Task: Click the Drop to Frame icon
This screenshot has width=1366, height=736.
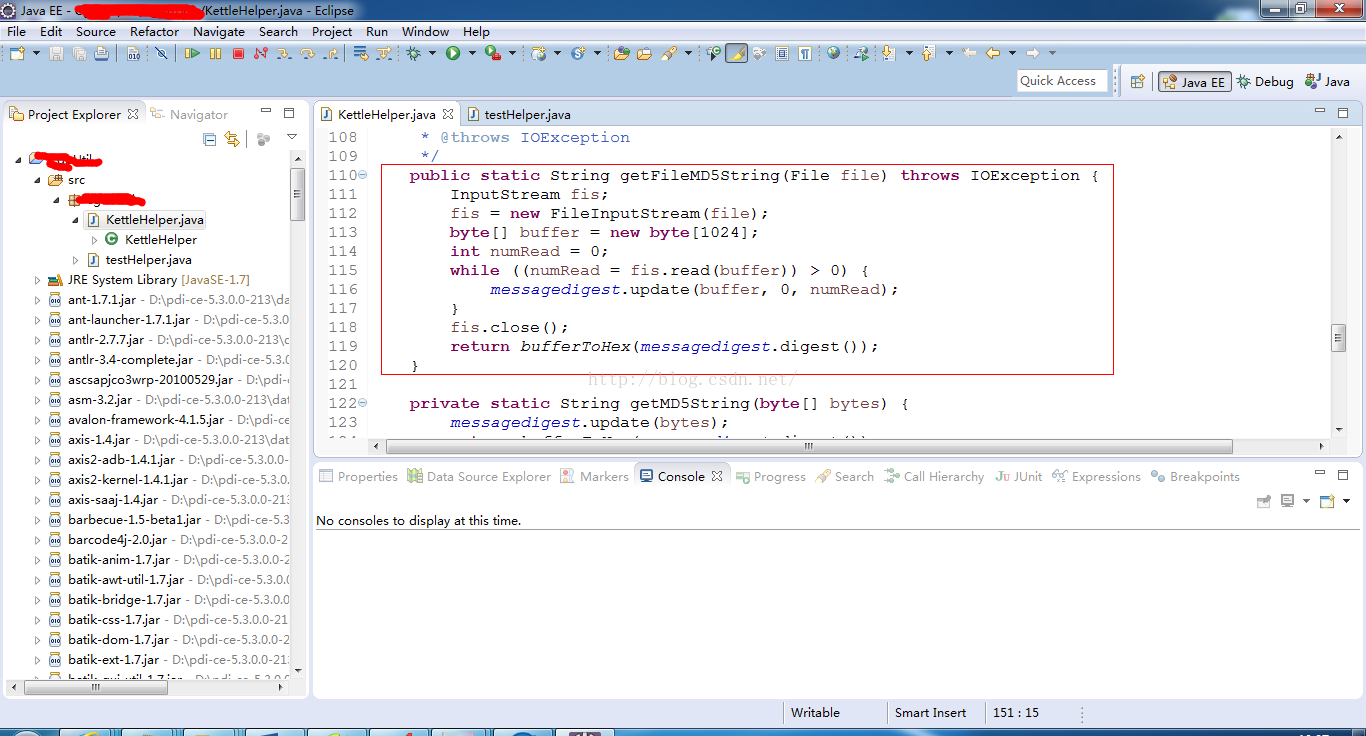Action: [x=361, y=53]
